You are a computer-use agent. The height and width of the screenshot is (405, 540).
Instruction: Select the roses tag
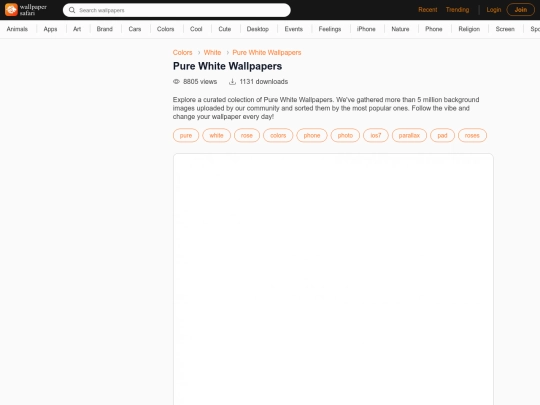(x=472, y=135)
